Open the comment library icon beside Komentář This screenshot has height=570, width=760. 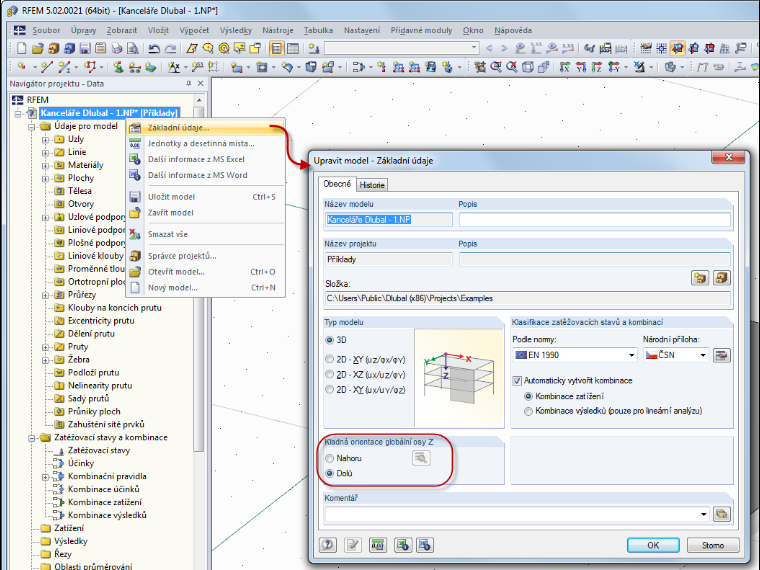coord(722,514)
